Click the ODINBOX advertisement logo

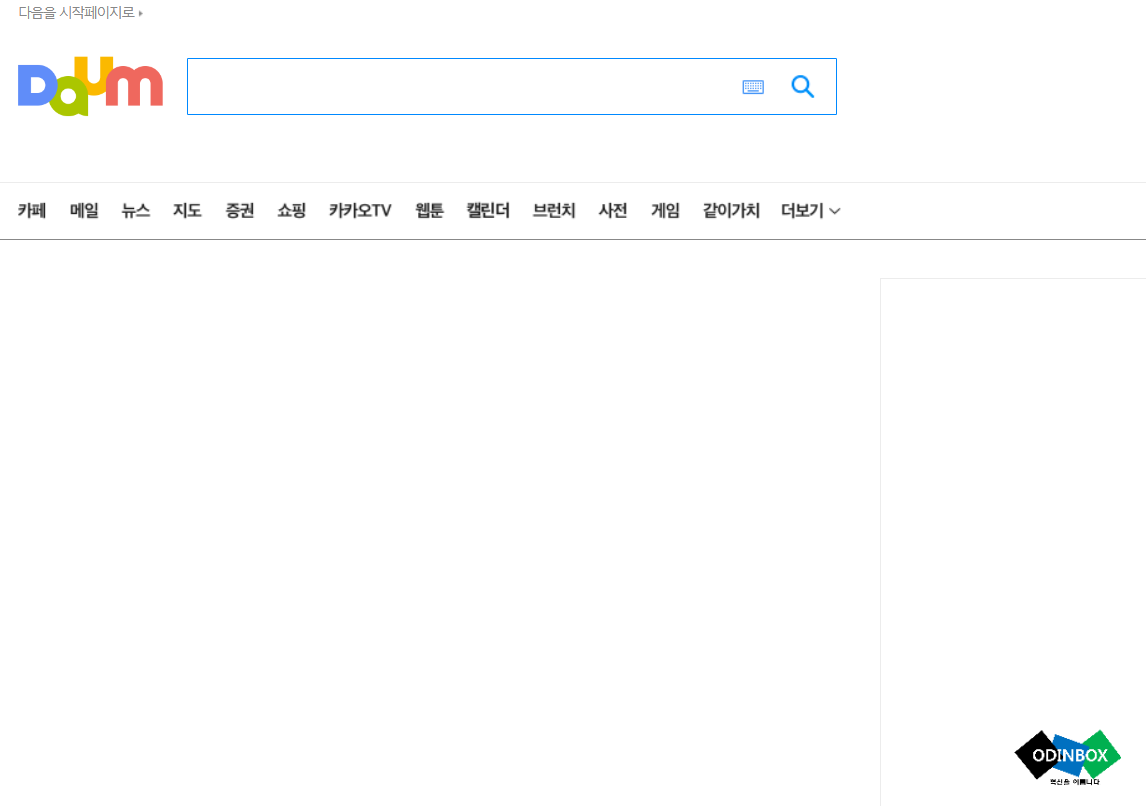click(1068, 758)
